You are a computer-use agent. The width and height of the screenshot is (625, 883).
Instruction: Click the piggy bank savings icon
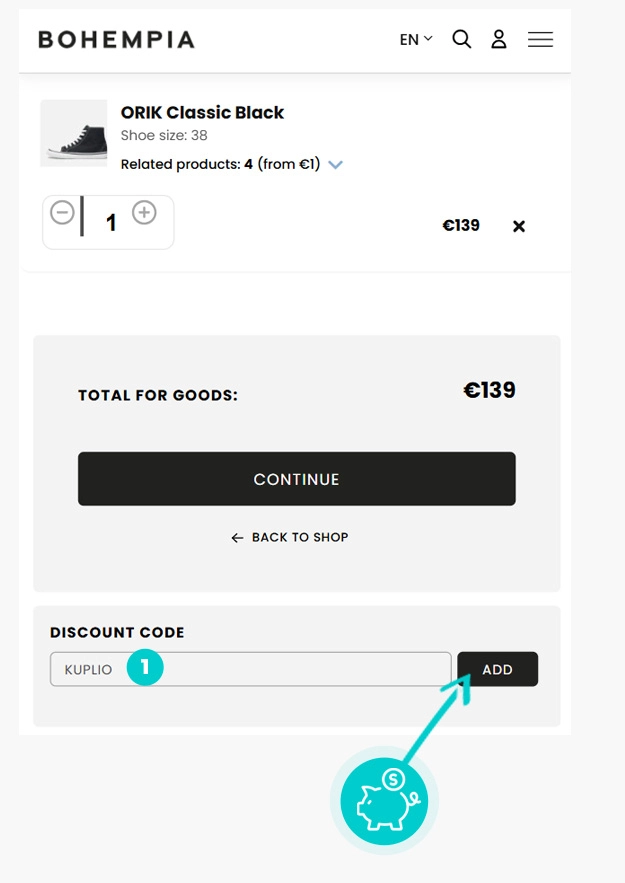385,801
